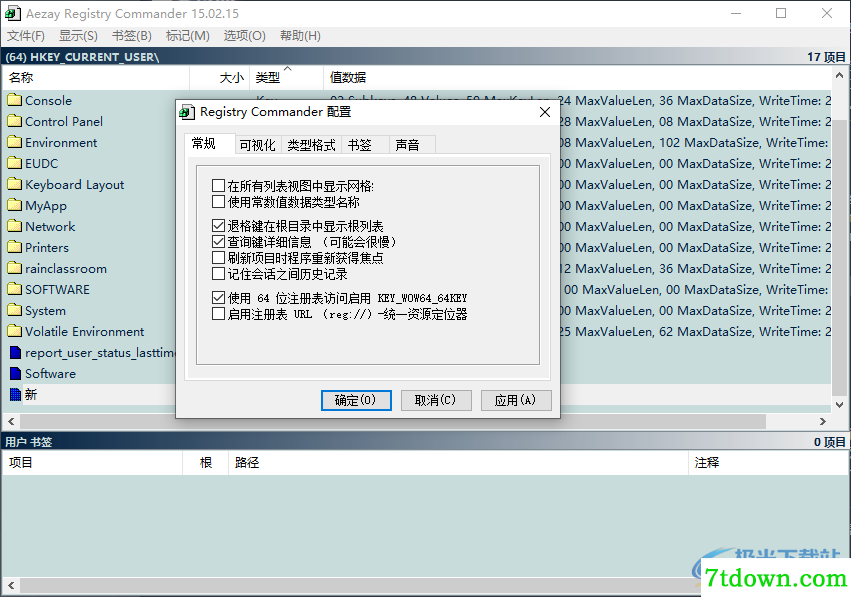Open the 显示(S) menu

[78, 36]
